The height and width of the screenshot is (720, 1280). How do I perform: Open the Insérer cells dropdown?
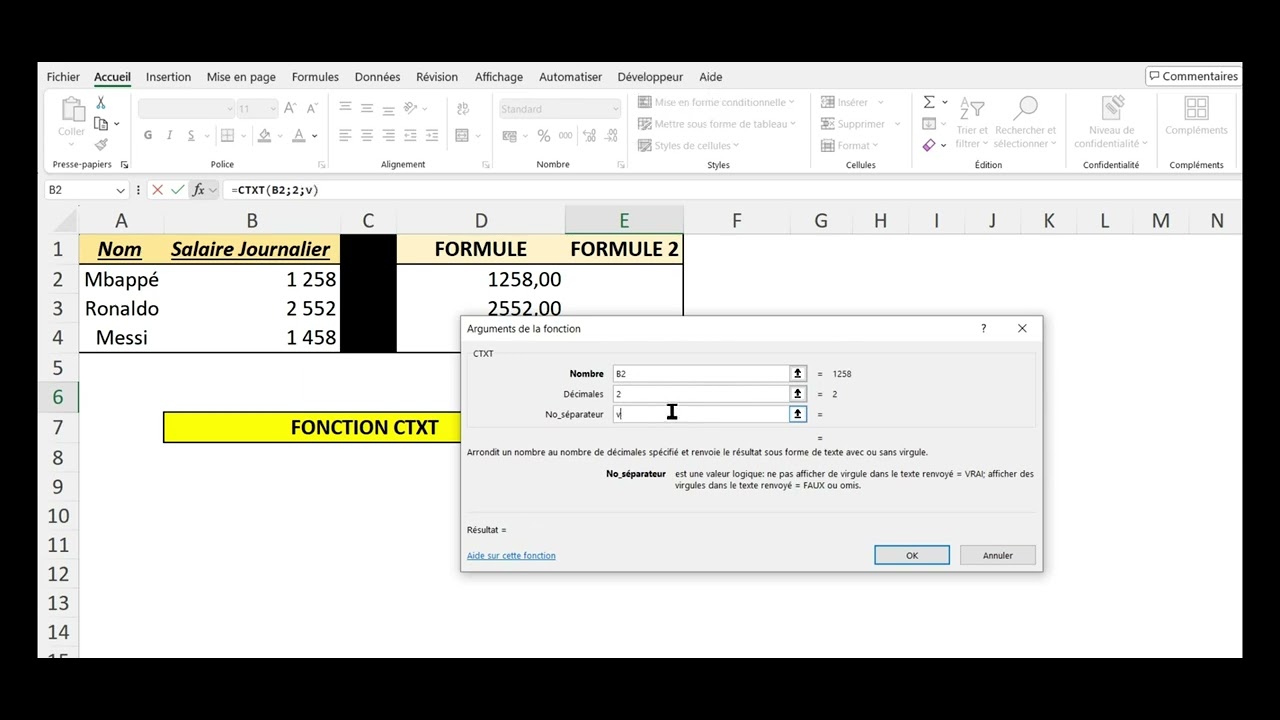[853, 102]
